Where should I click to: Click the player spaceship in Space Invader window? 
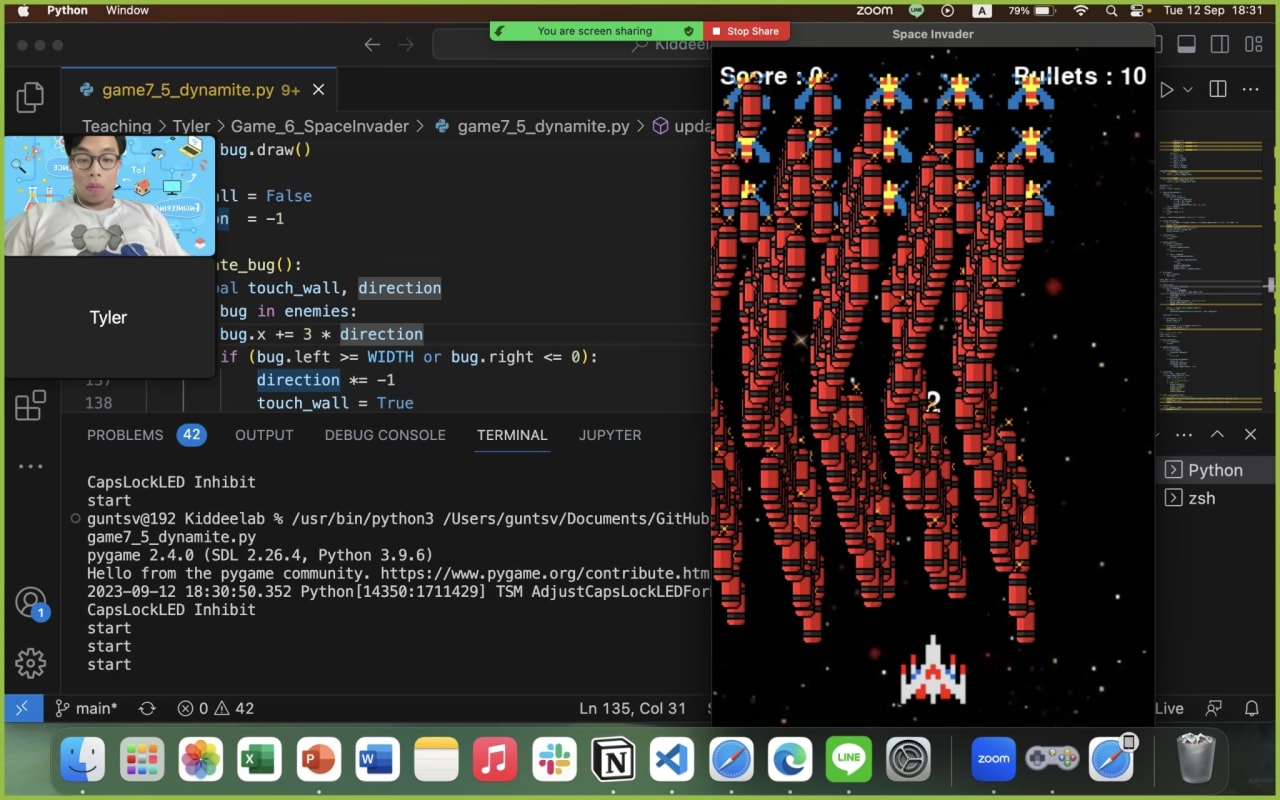pyautogui.click(x=933, y=670)
